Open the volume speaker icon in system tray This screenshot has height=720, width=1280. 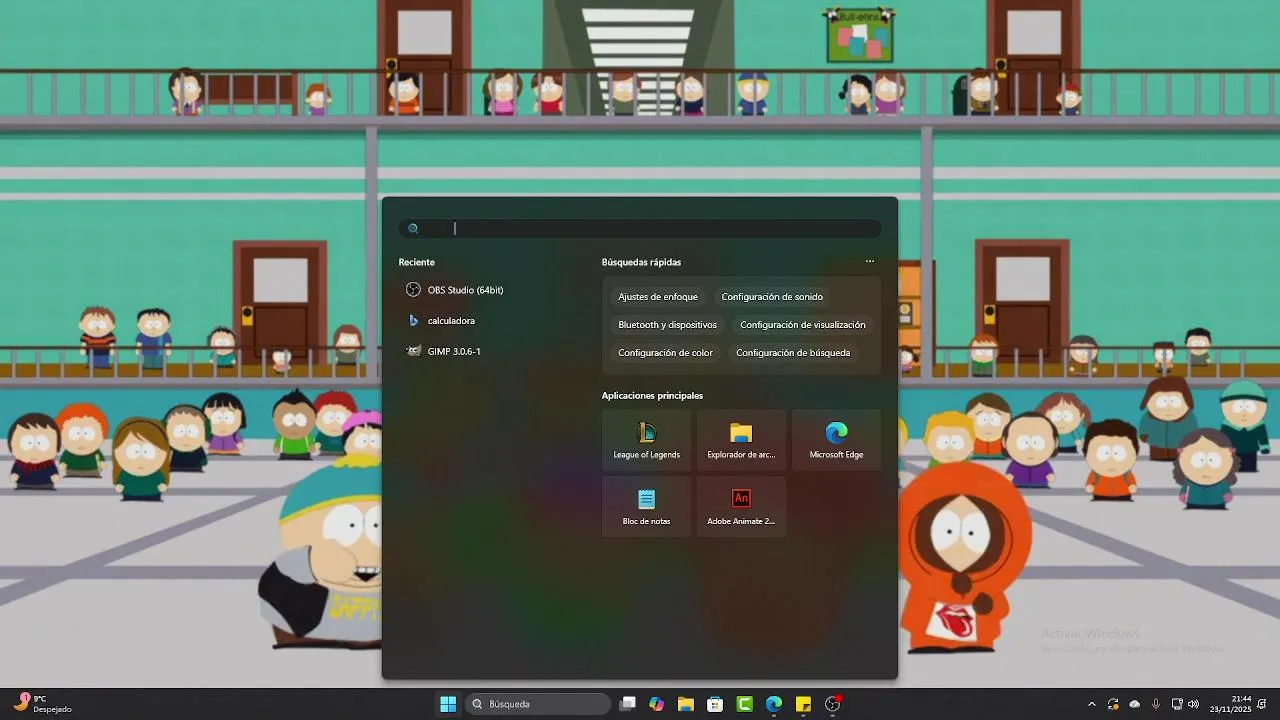[1193, 704]
